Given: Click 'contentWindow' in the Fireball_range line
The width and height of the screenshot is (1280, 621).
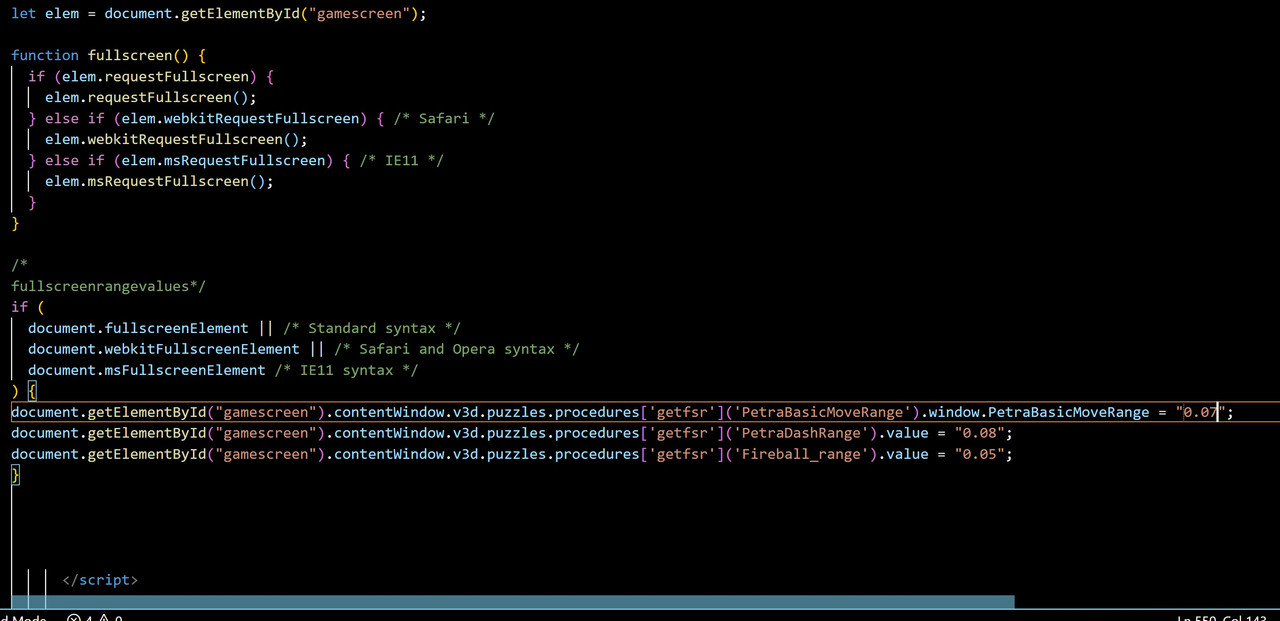Looking at the screenshot, I should (389, 454).
